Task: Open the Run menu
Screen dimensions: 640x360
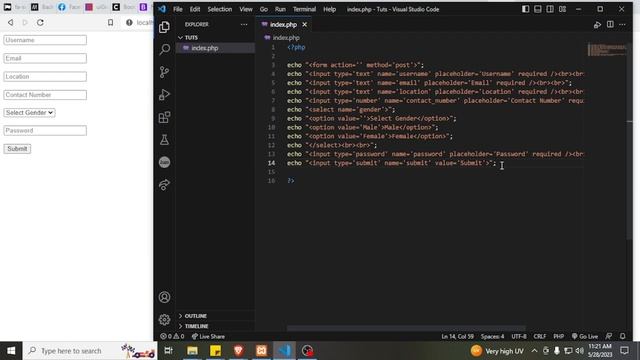Action: [x=280, y=9]
